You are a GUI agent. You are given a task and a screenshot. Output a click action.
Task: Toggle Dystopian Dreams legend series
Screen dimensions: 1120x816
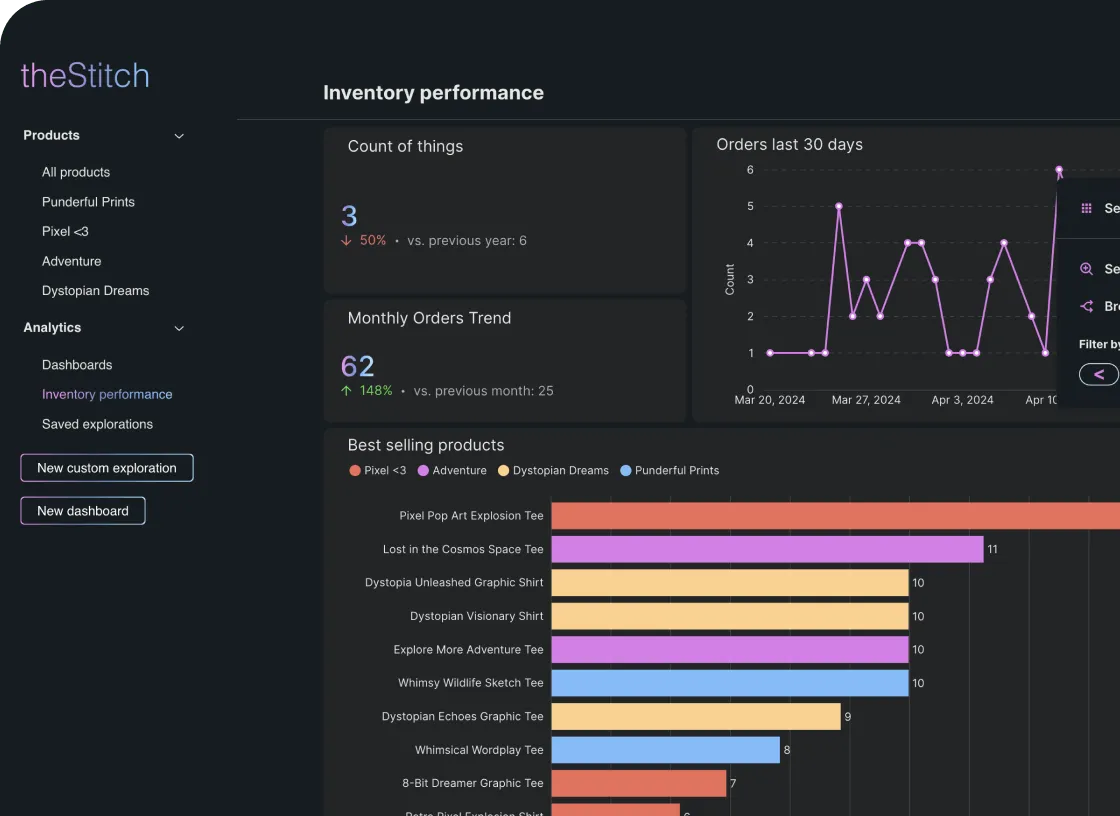553,470
